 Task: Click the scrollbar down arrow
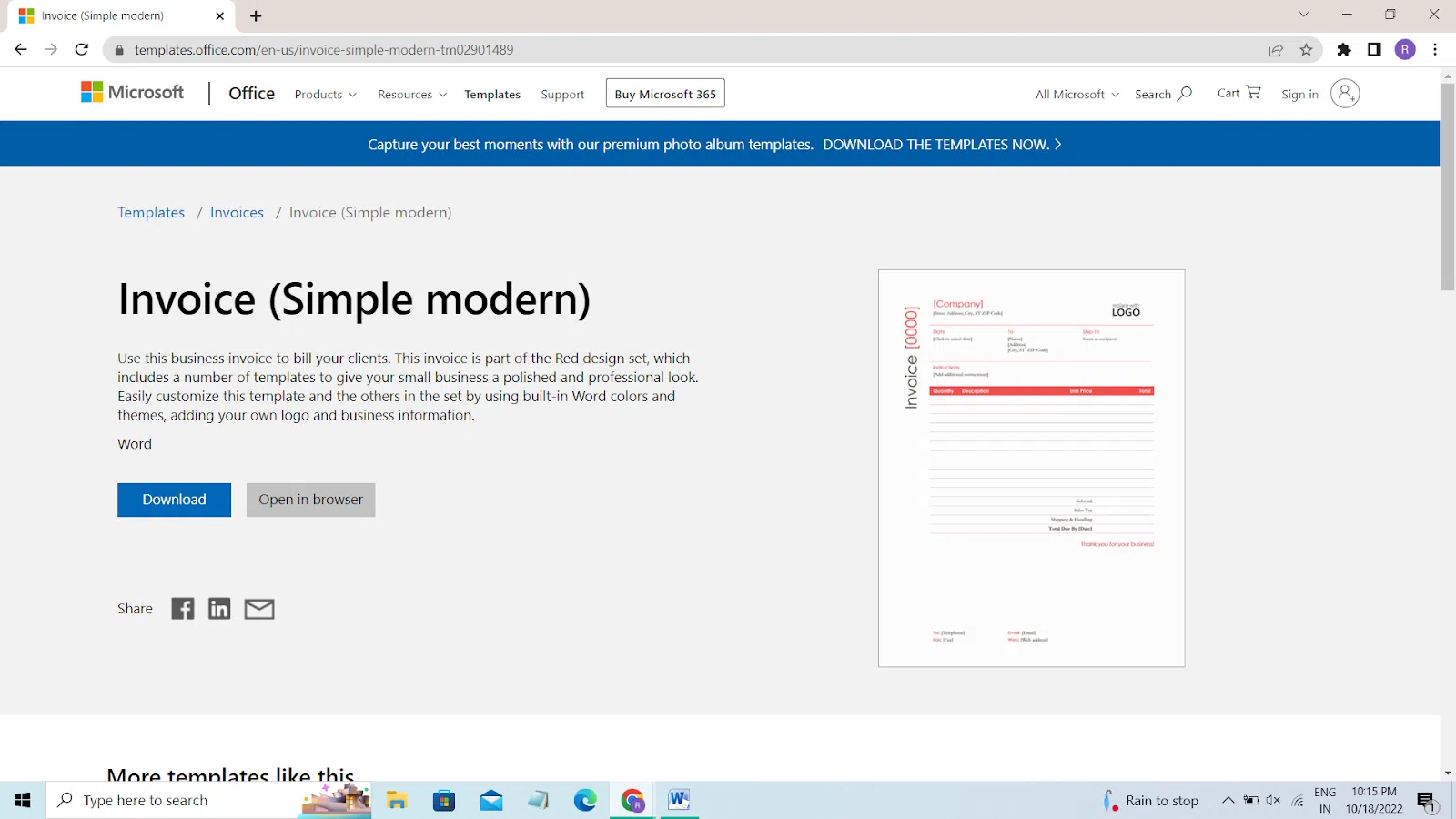pyautogui.click(x=1448, y=773)
